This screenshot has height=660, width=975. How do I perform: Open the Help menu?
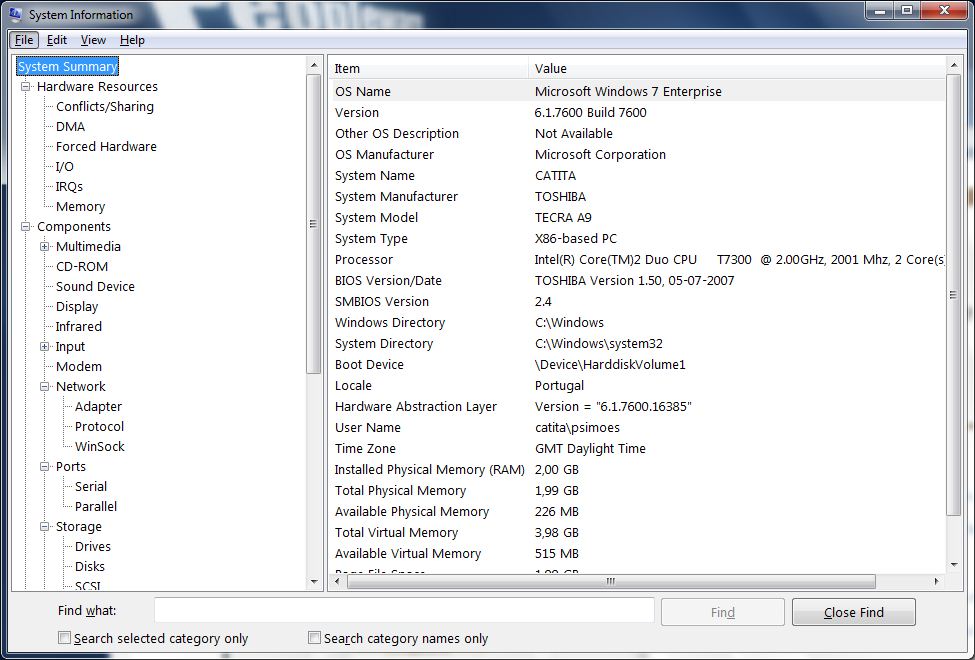point(132,40)
